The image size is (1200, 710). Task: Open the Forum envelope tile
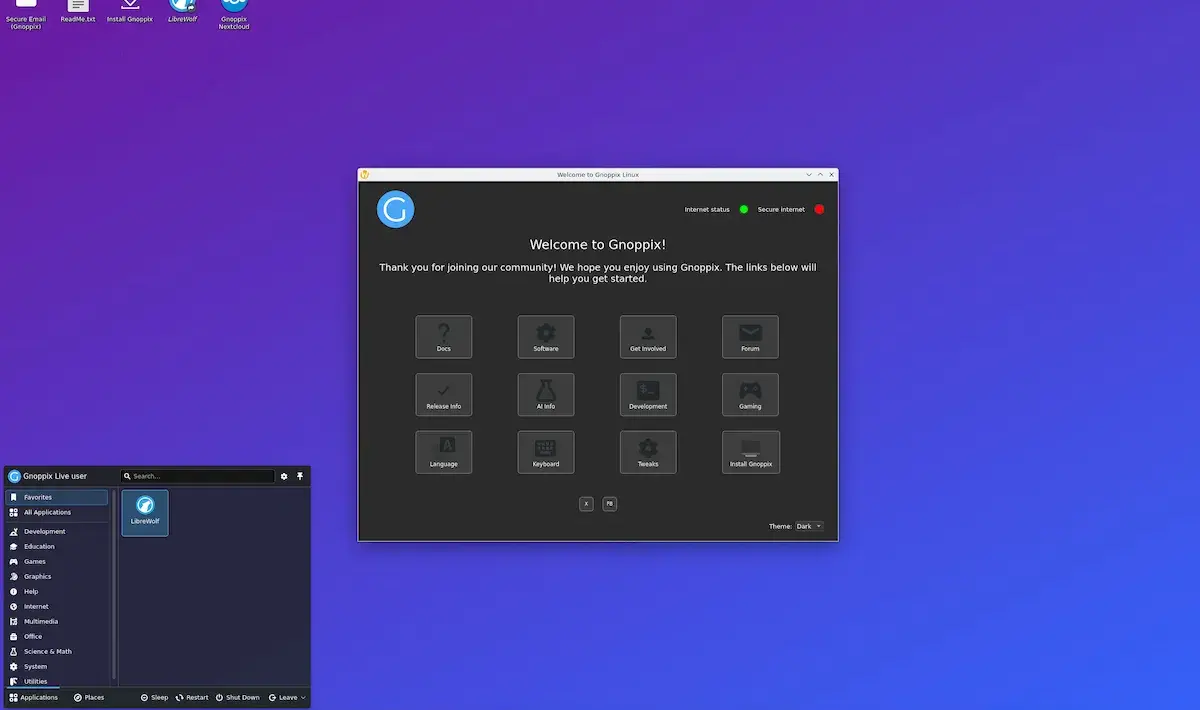pyautogui.click(x=750, y=337)
